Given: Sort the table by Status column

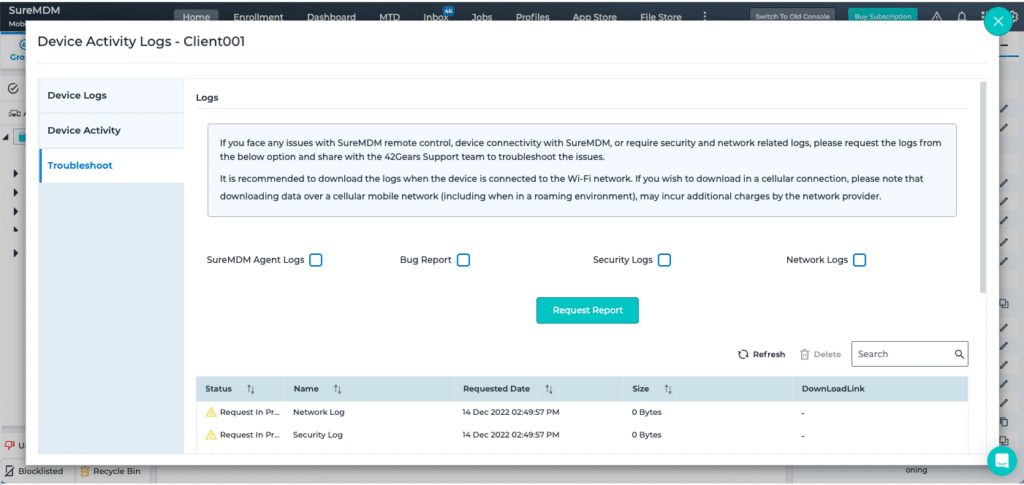Looking at the screenshot, I should coord(251,389).
